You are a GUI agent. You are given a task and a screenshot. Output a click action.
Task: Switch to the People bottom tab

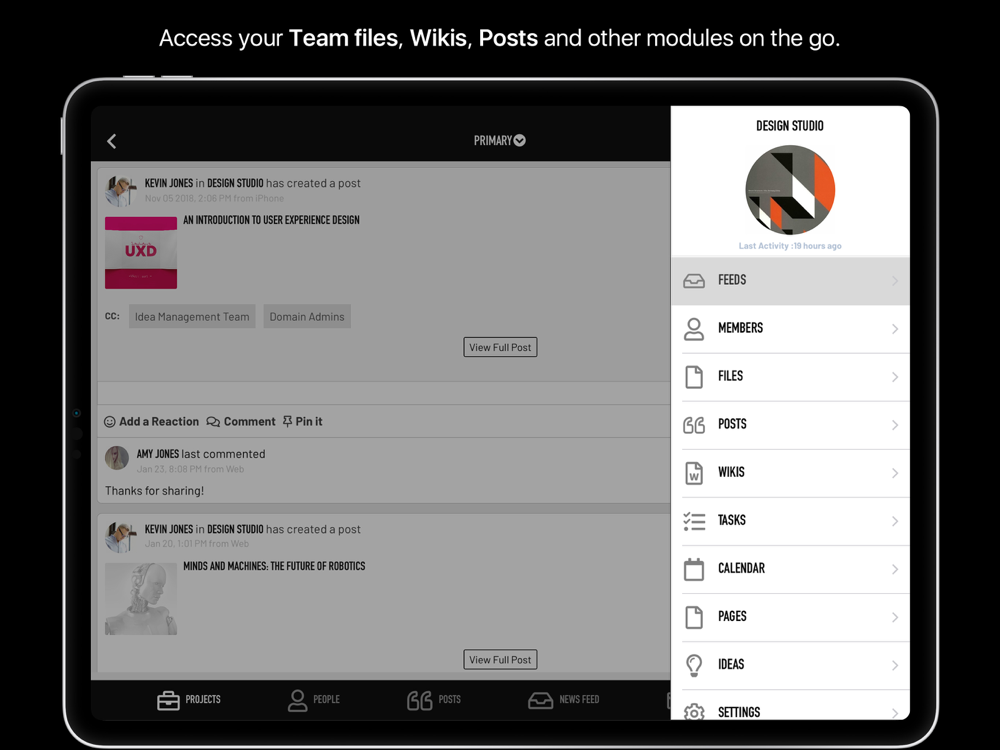(x=313, y=700)
